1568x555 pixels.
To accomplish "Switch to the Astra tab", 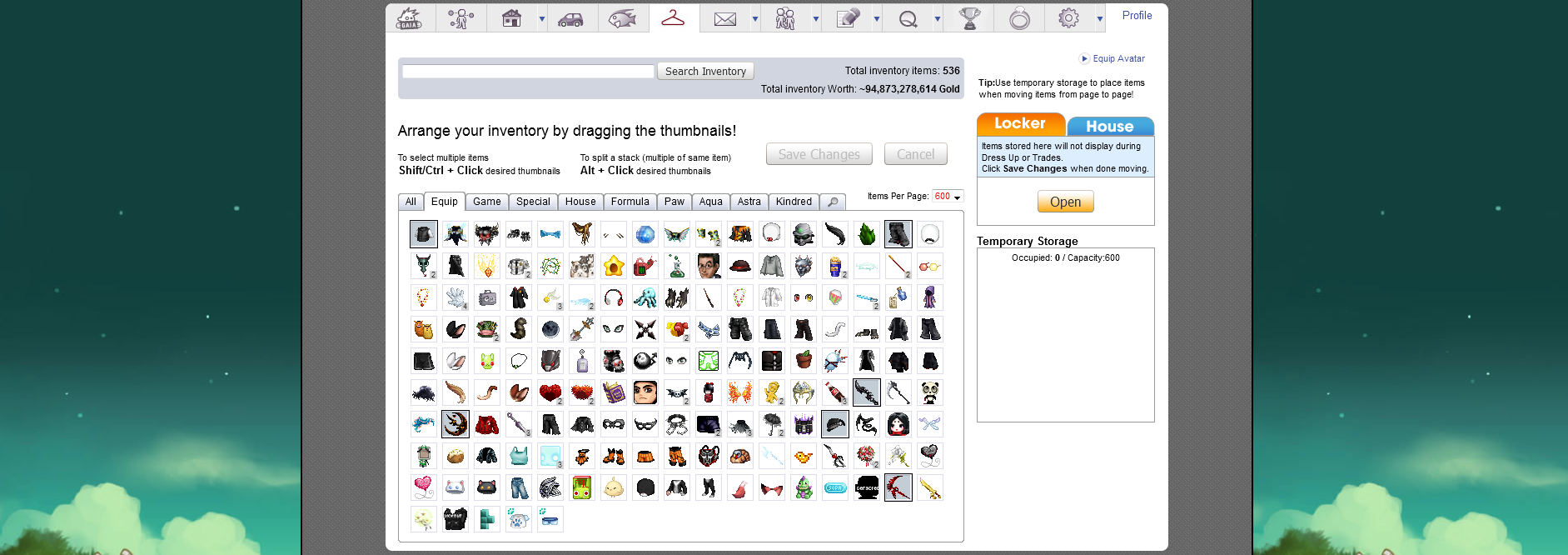I will coord(749,202).
